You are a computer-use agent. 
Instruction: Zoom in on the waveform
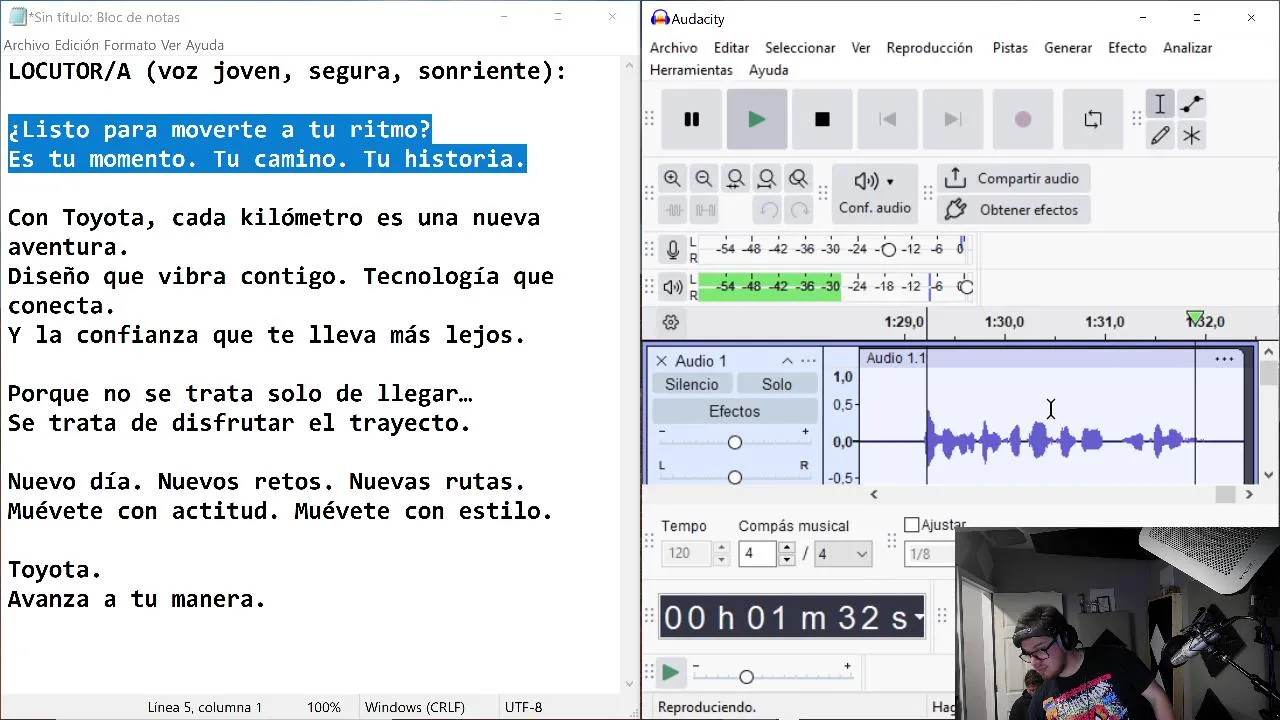(672, 179)
